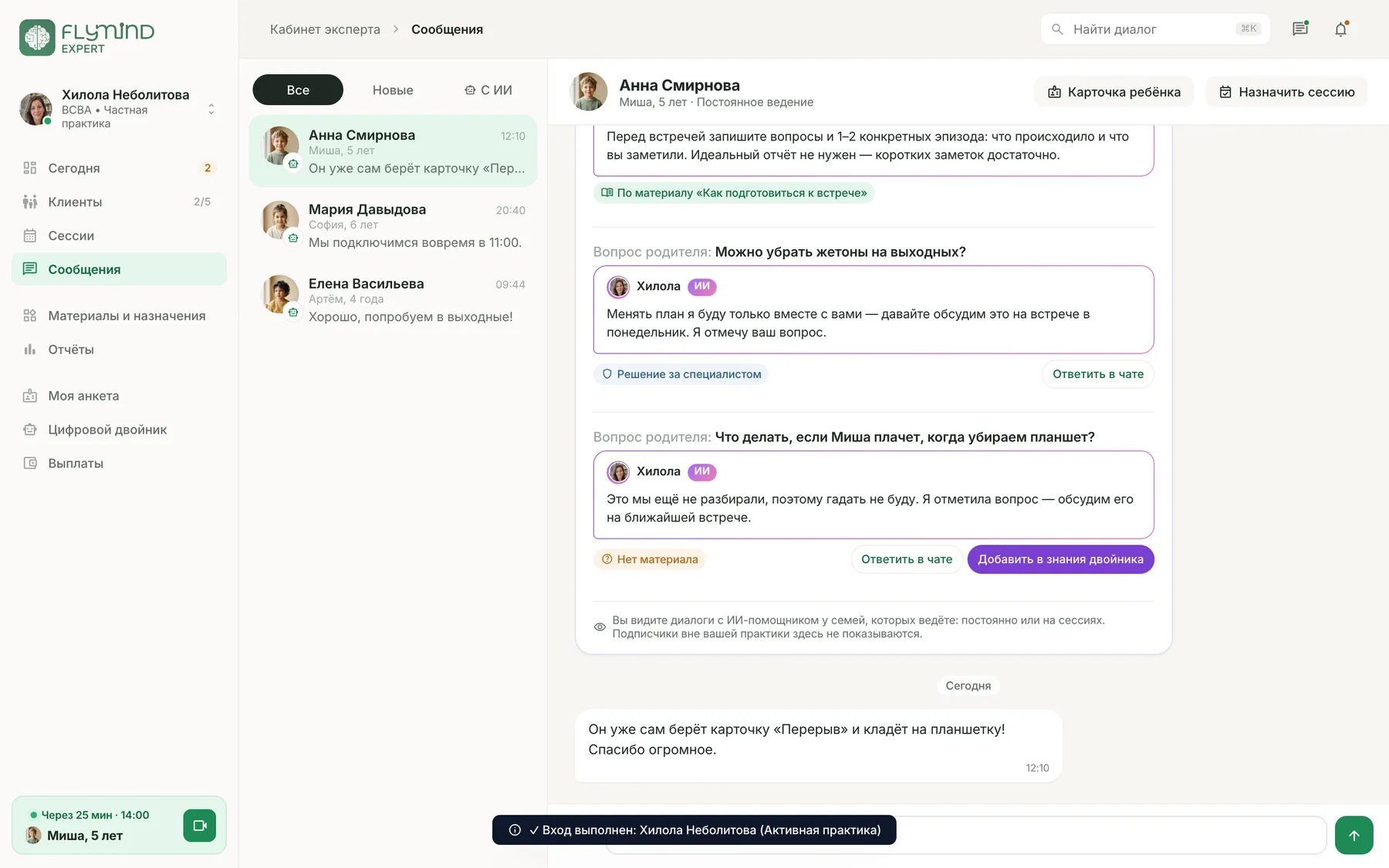Open Сообщения section
1389x868 pixels.
click(119, 269)
